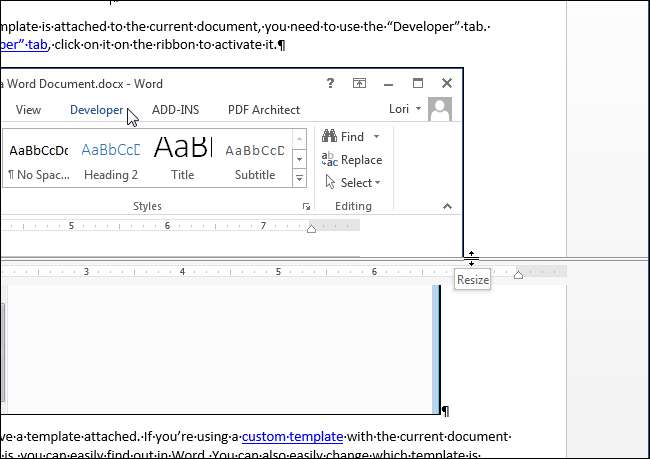Switch to the Developer tab

pos(96,110)
